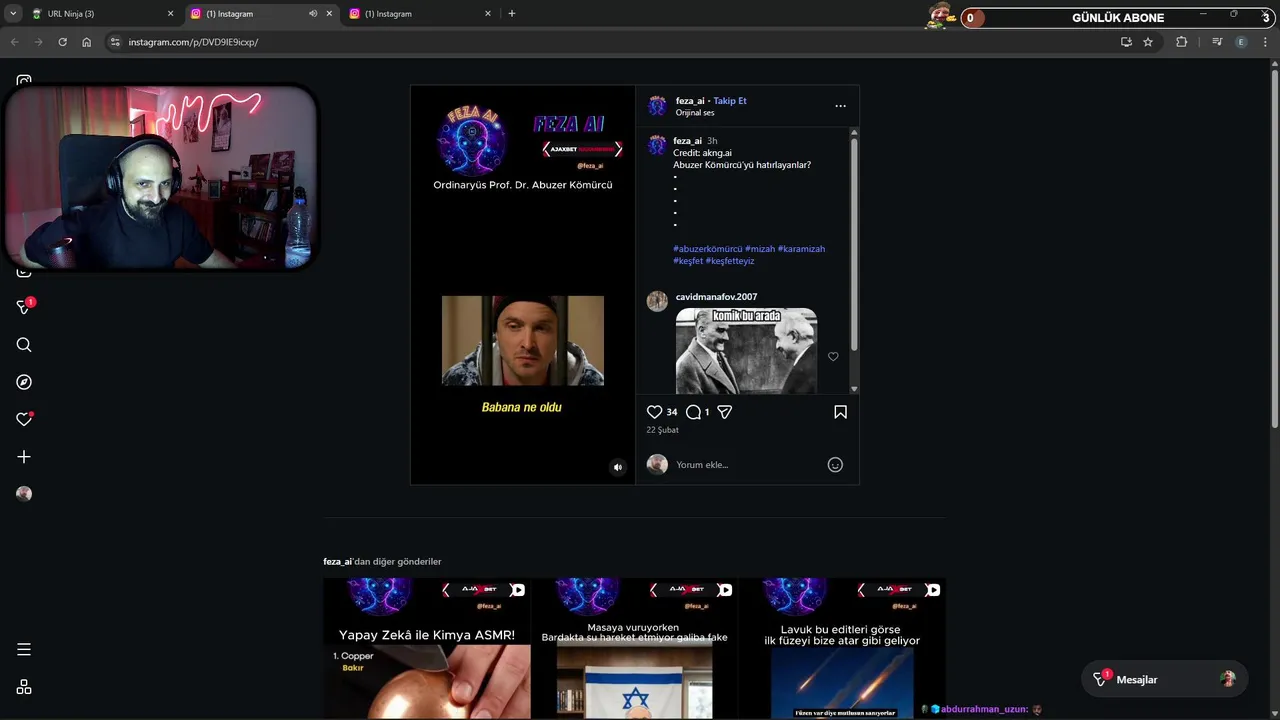Open cavidmanafov.2007 avatar picture
Viewport: 1280px width, 720px height.
(x=657, y=302)
